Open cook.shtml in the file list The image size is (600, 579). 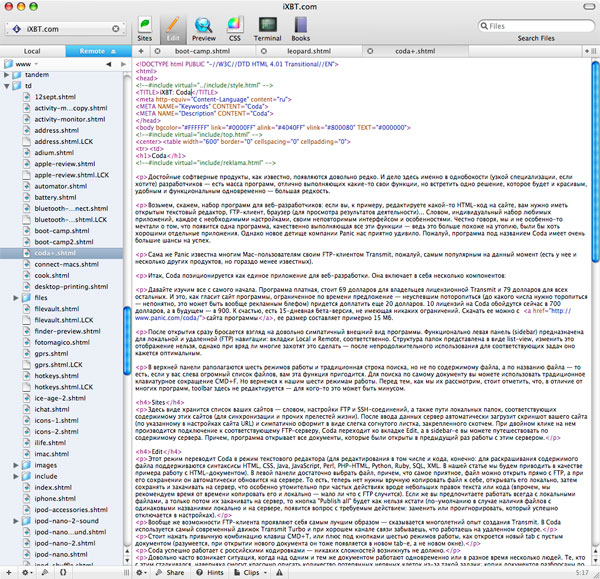pyautogui.click(x=50, y=275)
